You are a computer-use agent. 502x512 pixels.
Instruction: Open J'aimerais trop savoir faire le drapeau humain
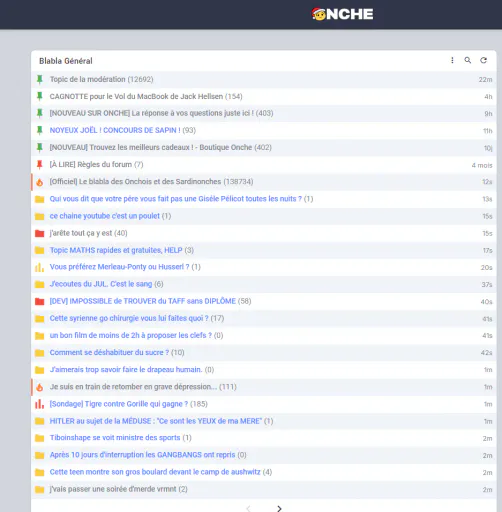(126, 369)
